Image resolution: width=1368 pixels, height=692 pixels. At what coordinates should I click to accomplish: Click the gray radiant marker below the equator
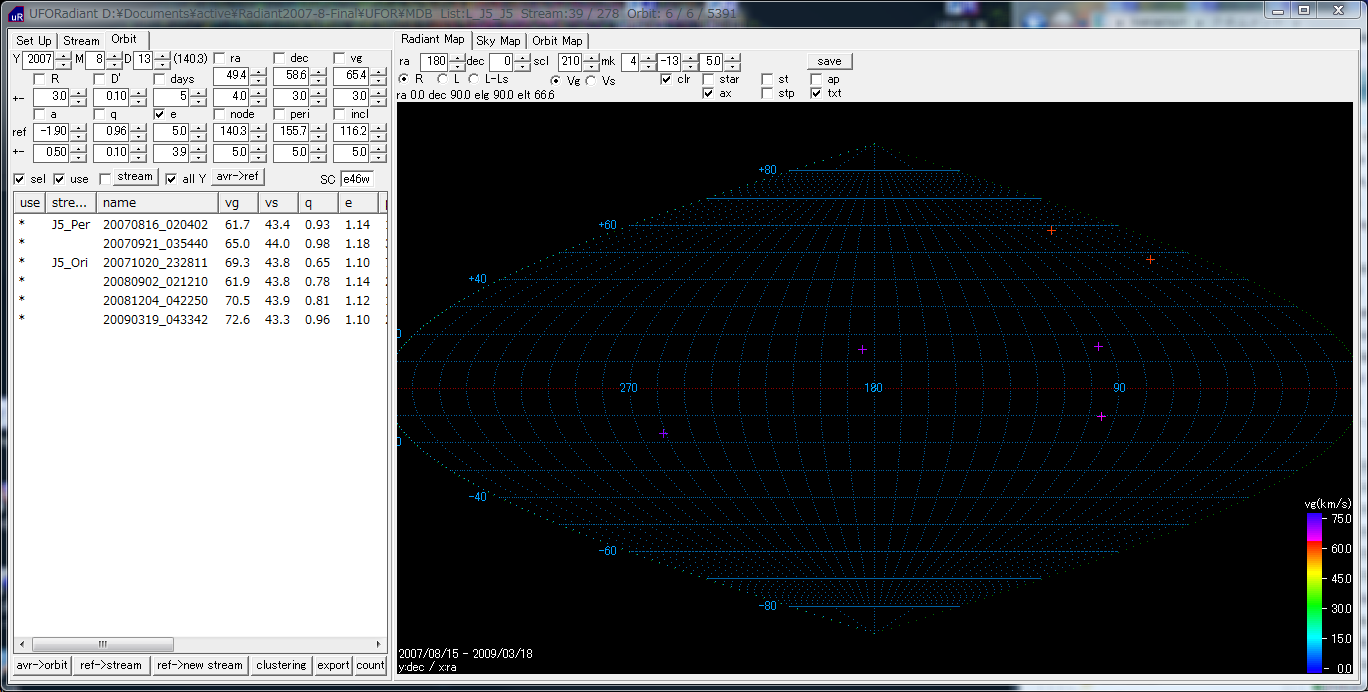pyautogui.click(x=663, y=433)
